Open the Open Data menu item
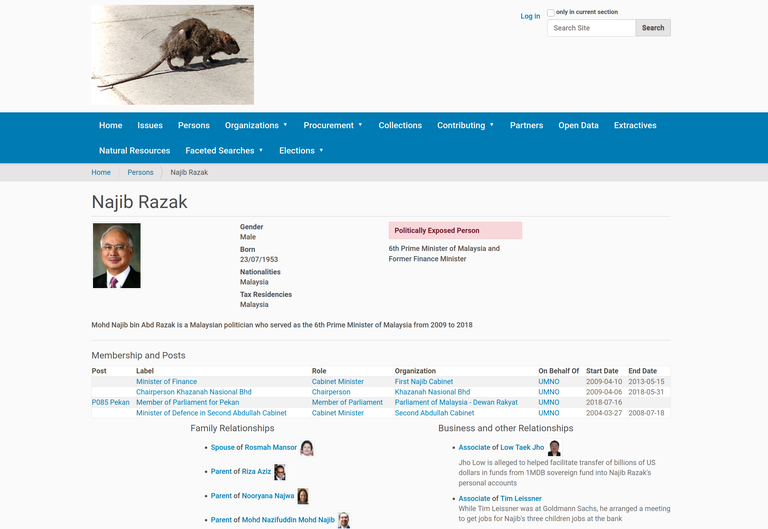The width and height of the screenshot is (768, 529). click(578, 125)
